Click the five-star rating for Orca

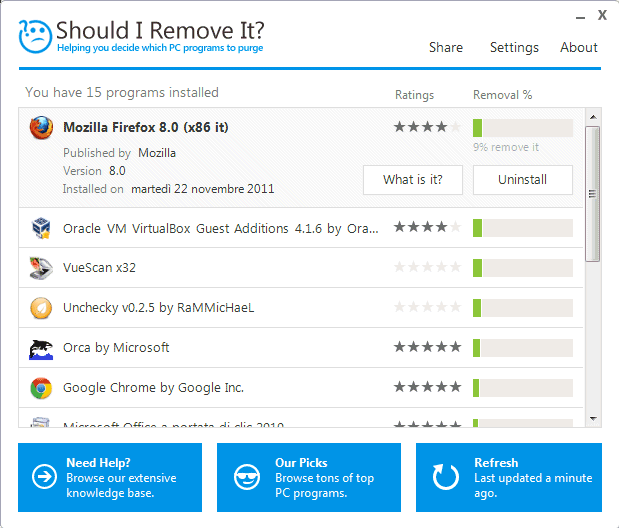tap(428, 347)
